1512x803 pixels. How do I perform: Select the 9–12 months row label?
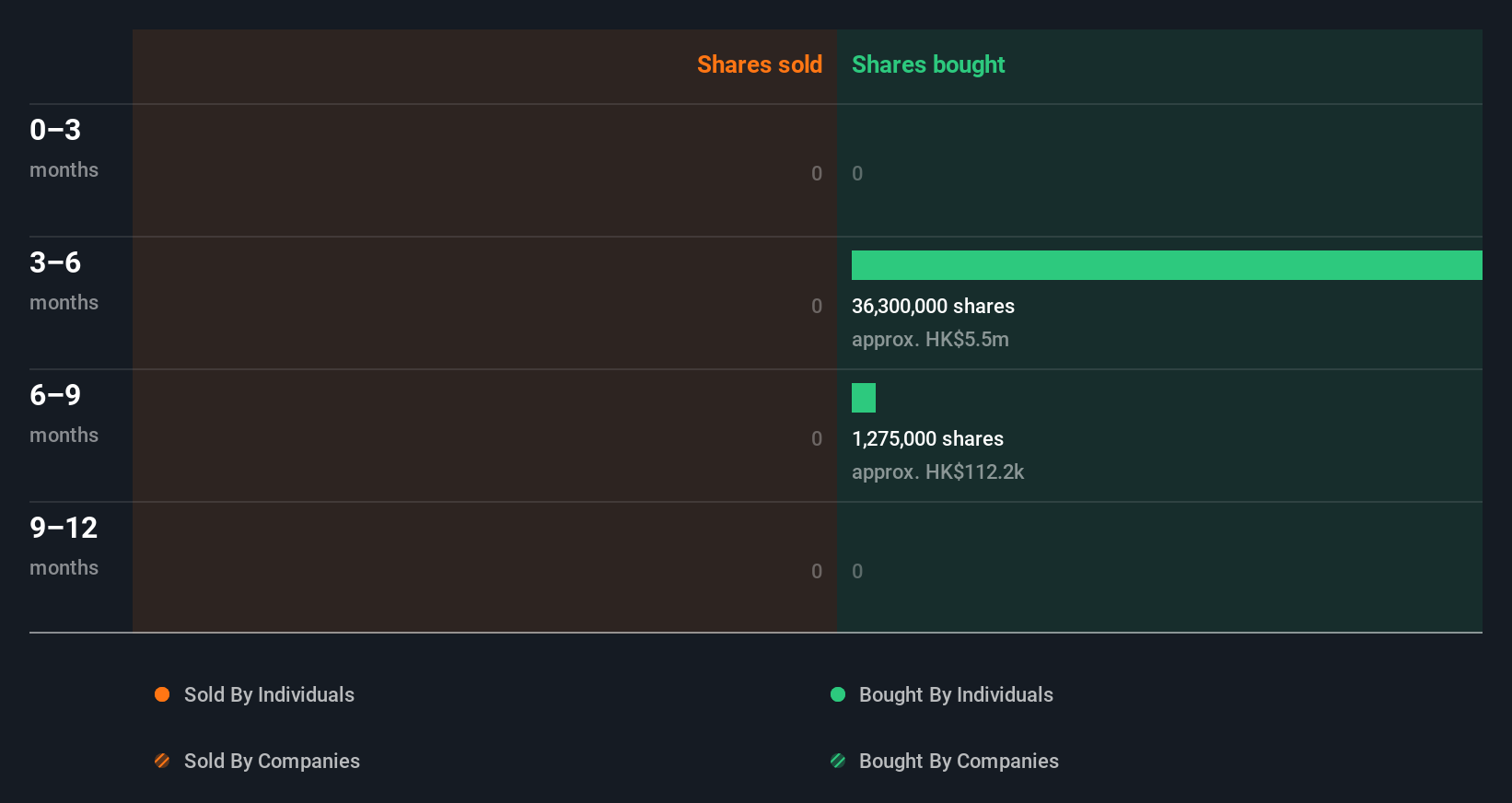pyautogui.click(x=64, y=546)
